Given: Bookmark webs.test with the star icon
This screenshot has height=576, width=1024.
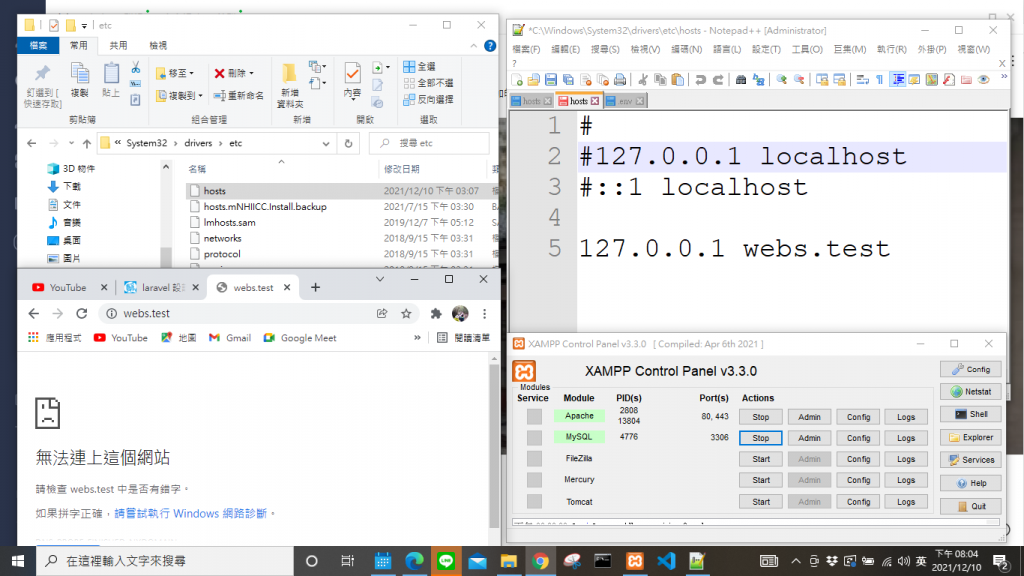Looking at the screenshot, I should point(406,313).
